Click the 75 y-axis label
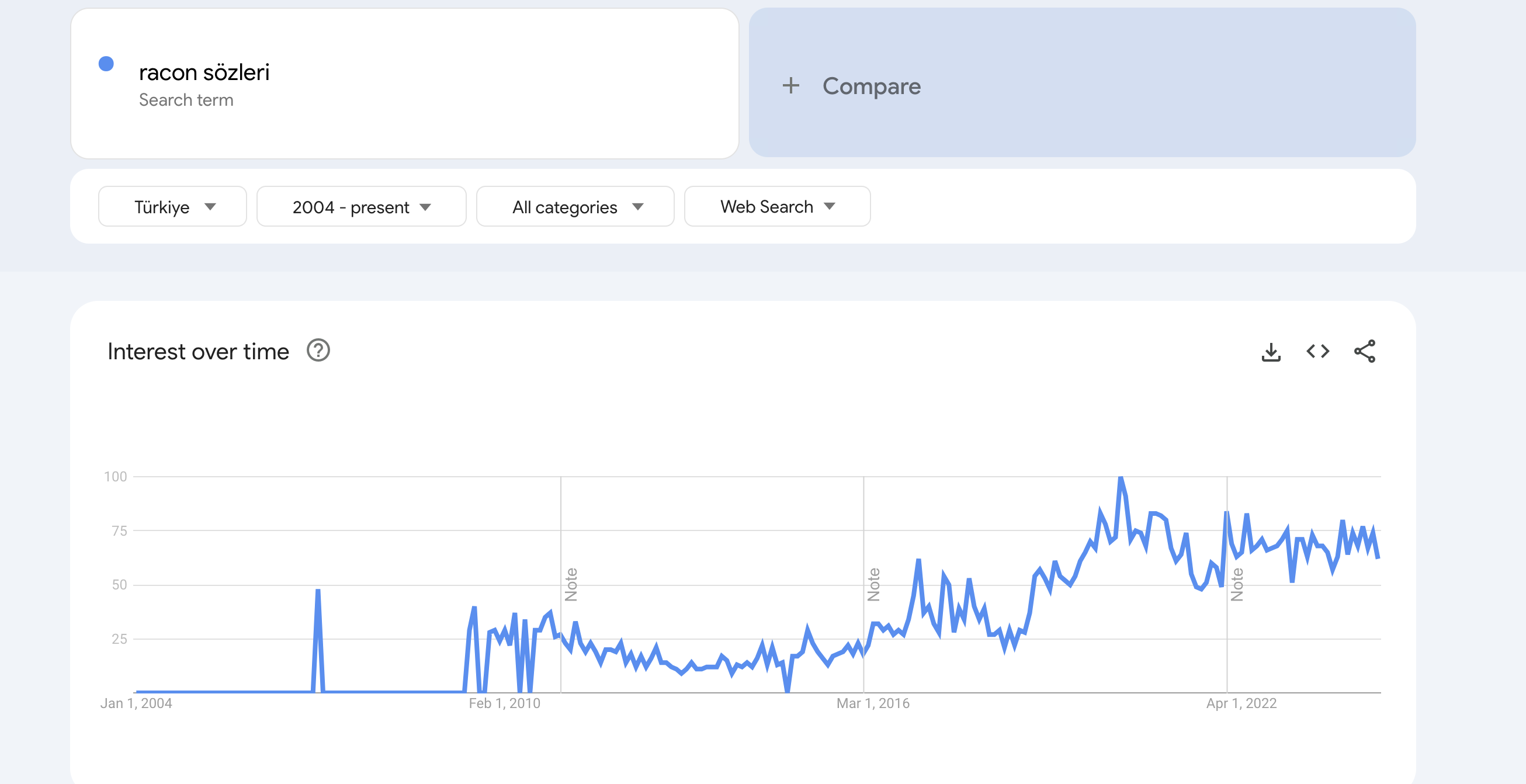The image size is (1526, 784). coord(120,531)
